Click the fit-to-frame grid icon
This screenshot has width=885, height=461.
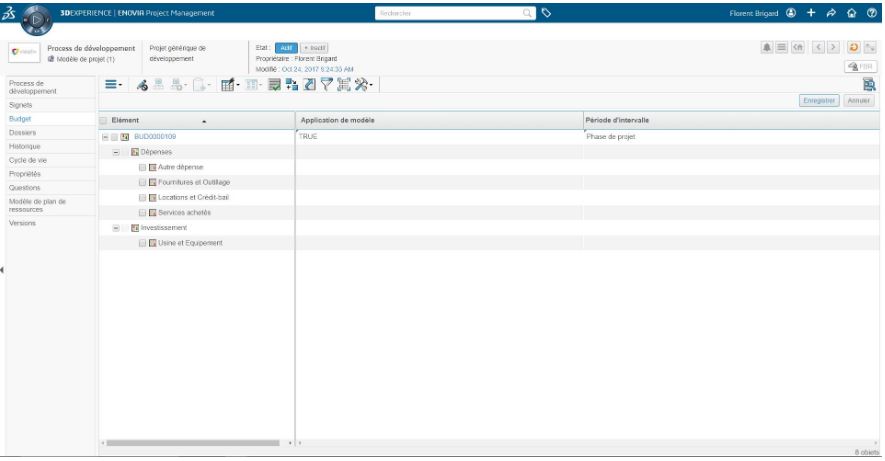pos(344,85)
